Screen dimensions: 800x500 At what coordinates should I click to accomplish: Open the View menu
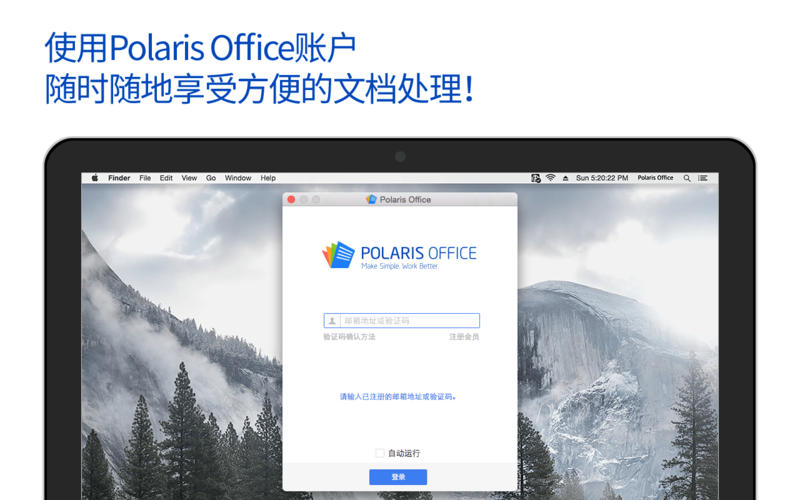tap(189, 178)
